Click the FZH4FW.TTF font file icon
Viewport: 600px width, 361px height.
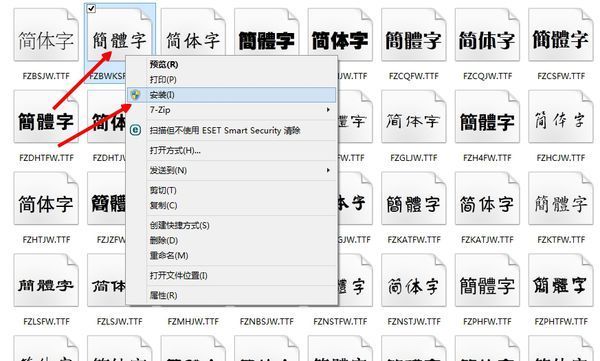[487, 116]
